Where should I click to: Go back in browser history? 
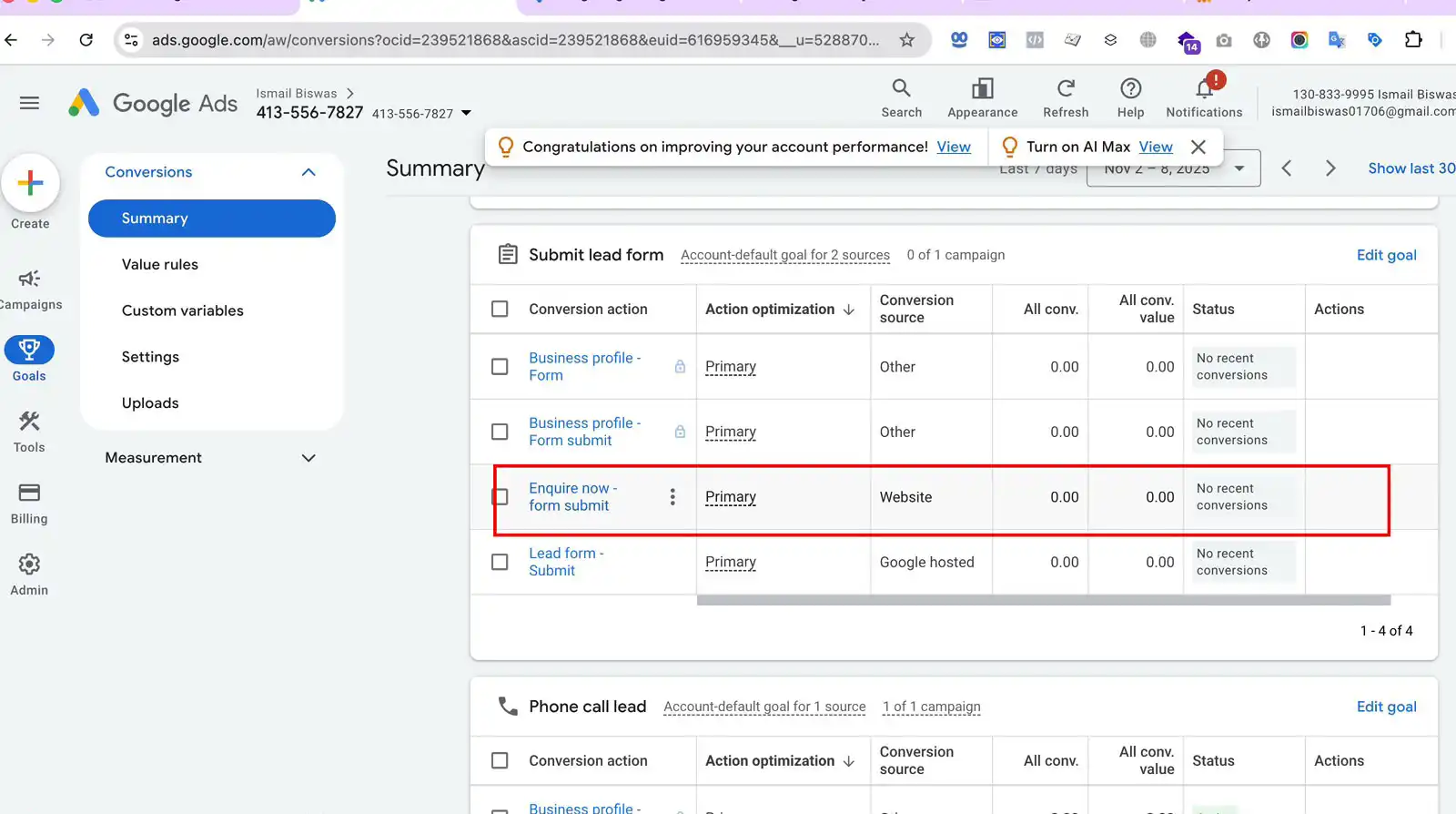(11, 40)
